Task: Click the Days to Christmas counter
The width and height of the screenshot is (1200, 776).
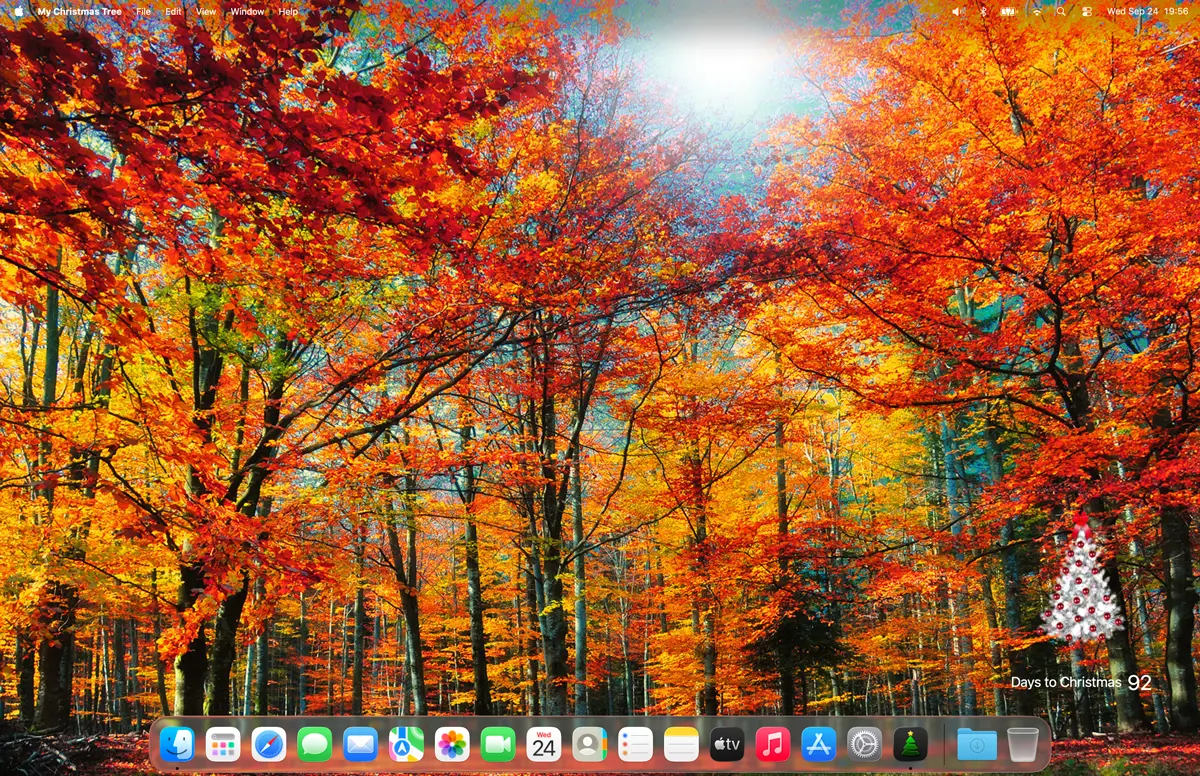Action: coord(1081,682)
